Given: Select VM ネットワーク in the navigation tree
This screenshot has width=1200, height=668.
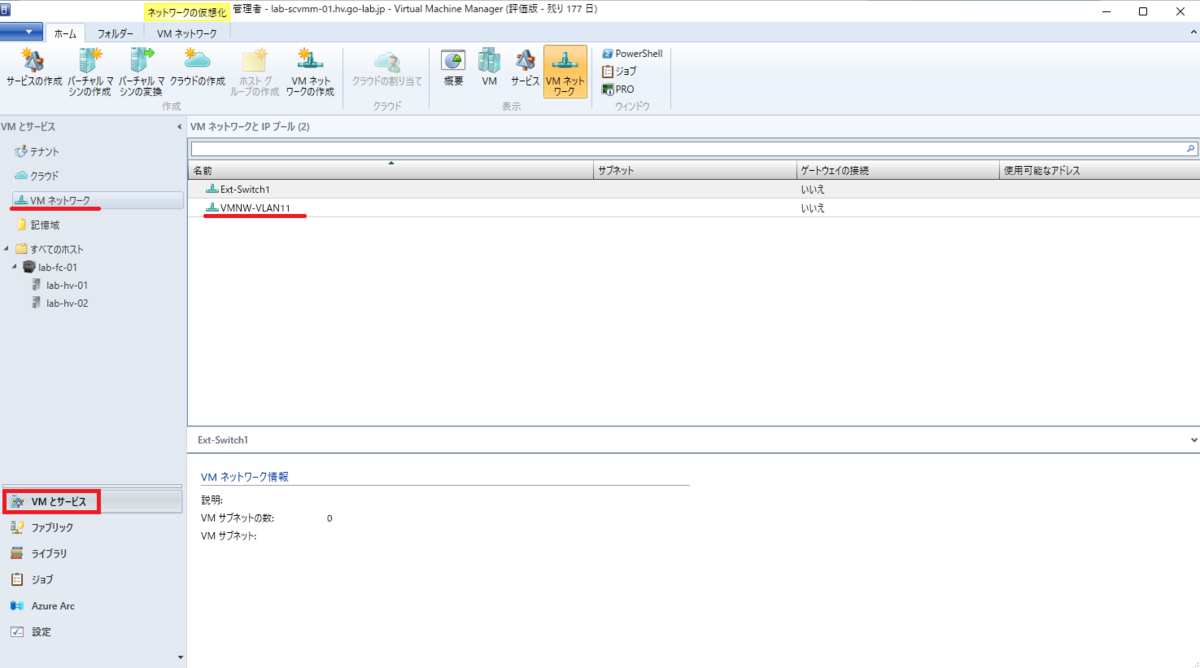Looking at the screenshot, I should click(x=97, y=201).
